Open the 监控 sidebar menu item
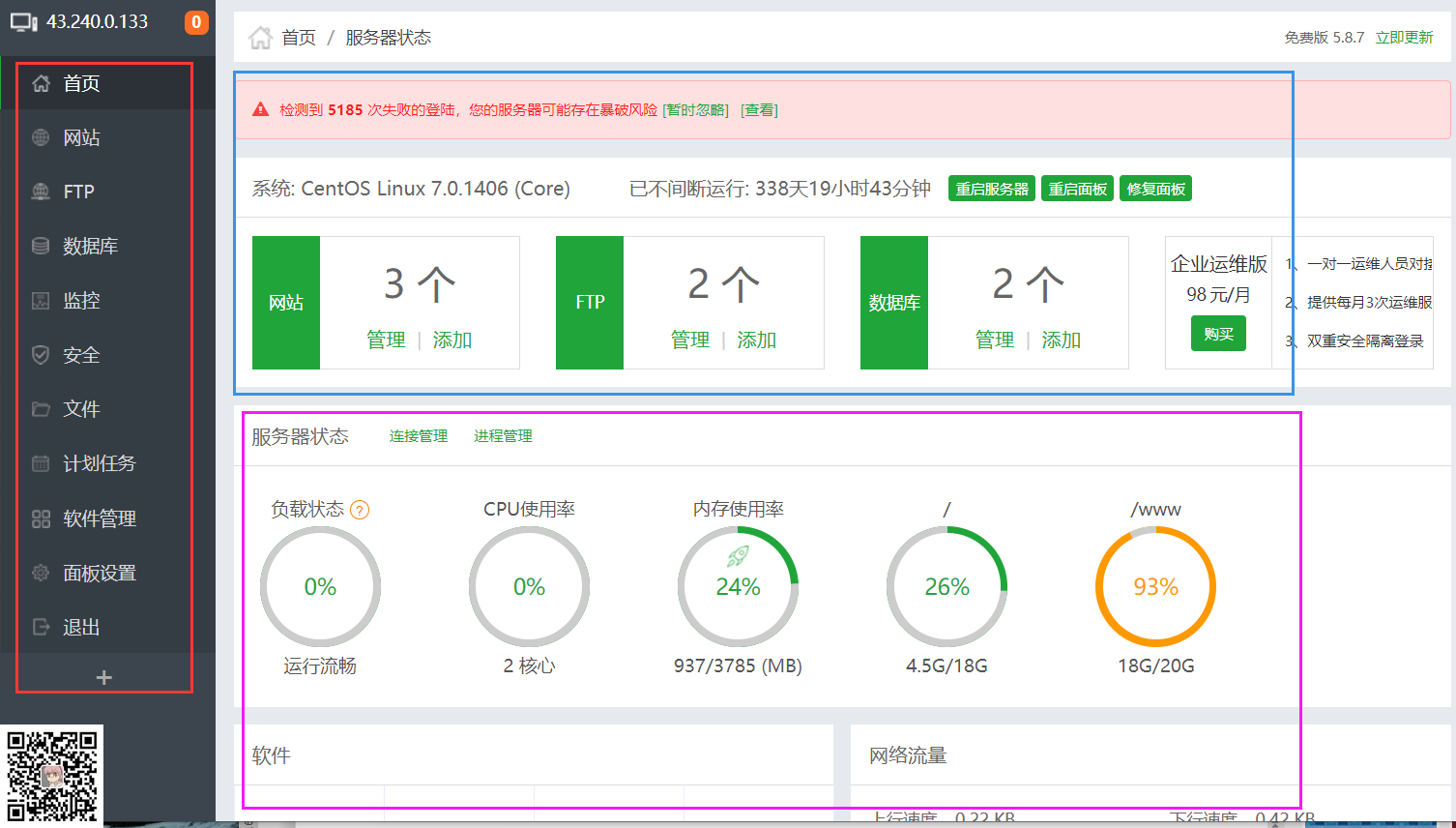1456x828 pixels. [x=81, y=301]
